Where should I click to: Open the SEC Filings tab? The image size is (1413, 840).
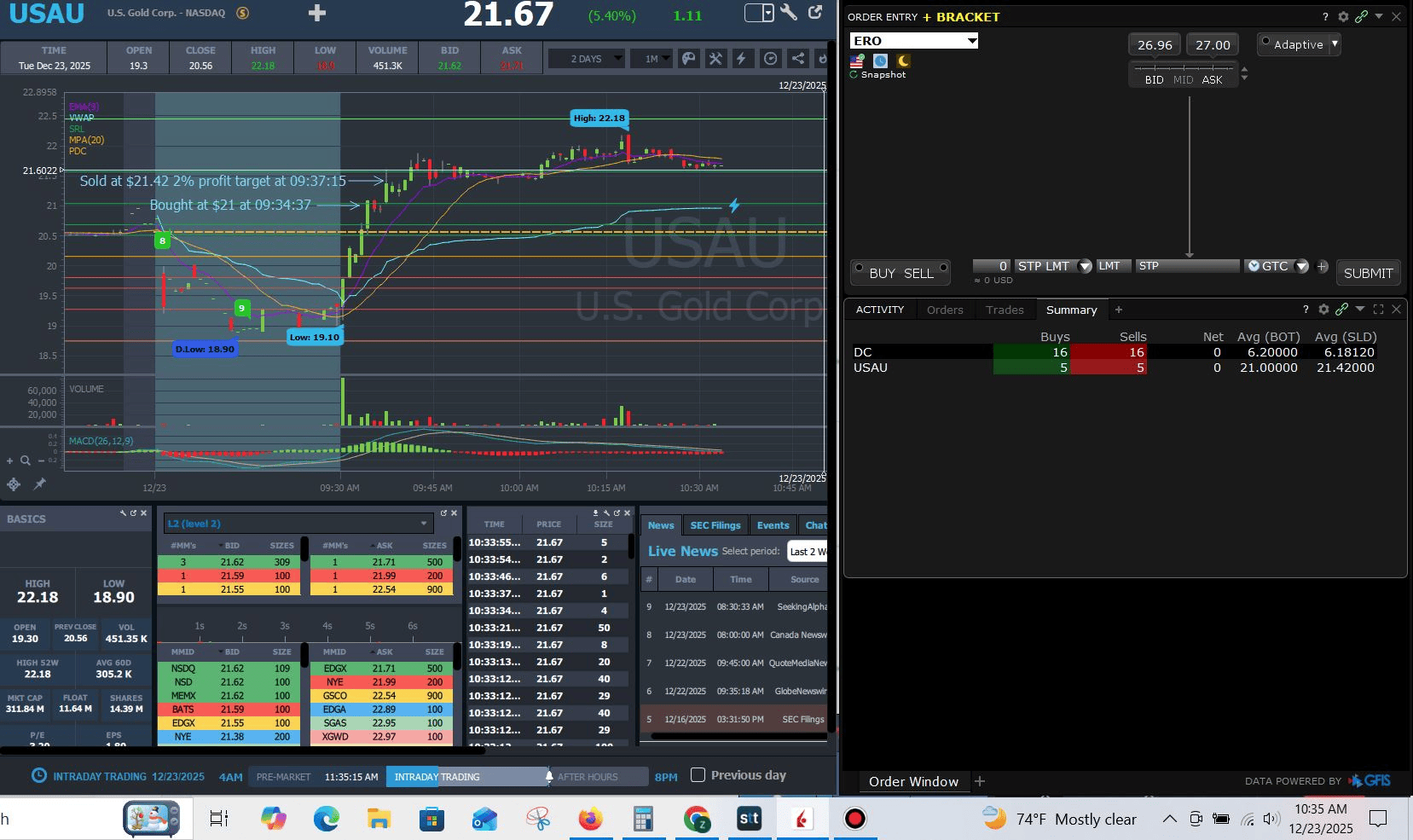(x=715, y=525)
